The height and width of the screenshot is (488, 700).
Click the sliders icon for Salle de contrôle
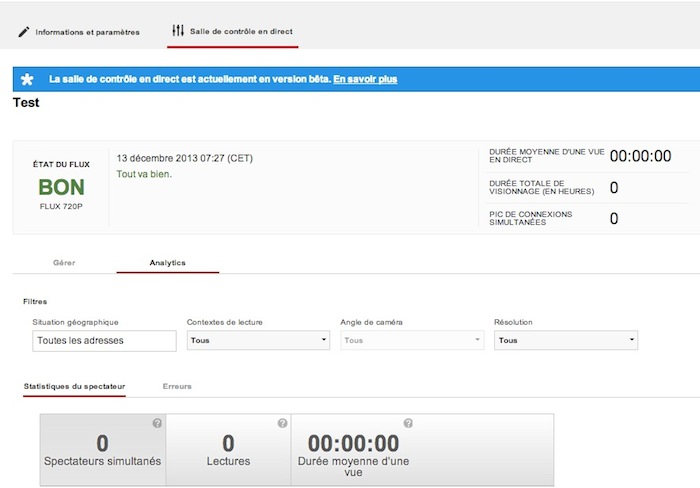(178, 31)
